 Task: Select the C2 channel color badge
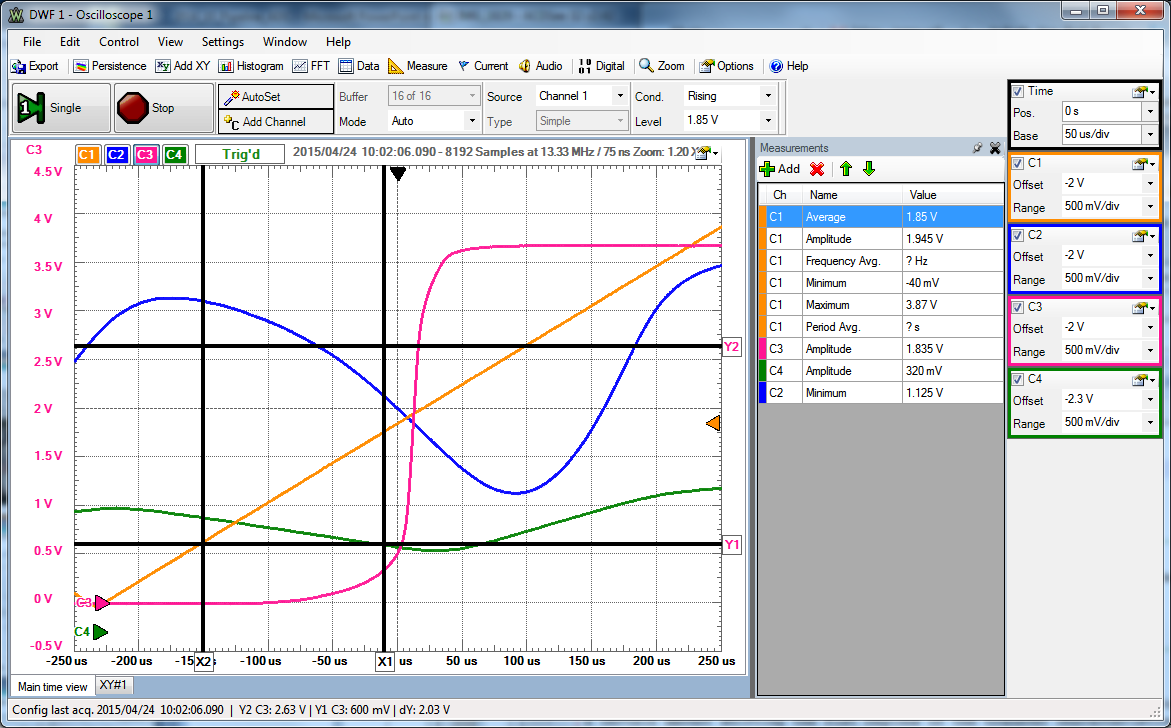coord(116,154)
